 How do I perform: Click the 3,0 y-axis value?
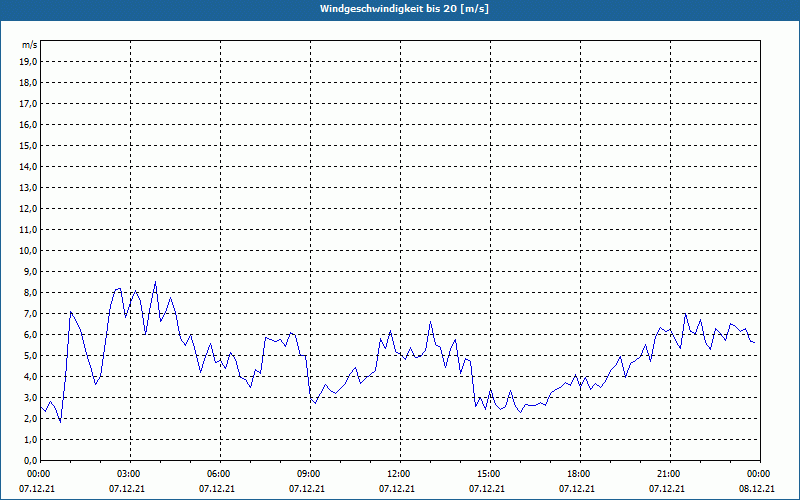pyautogui.click(x=31, y=397)
